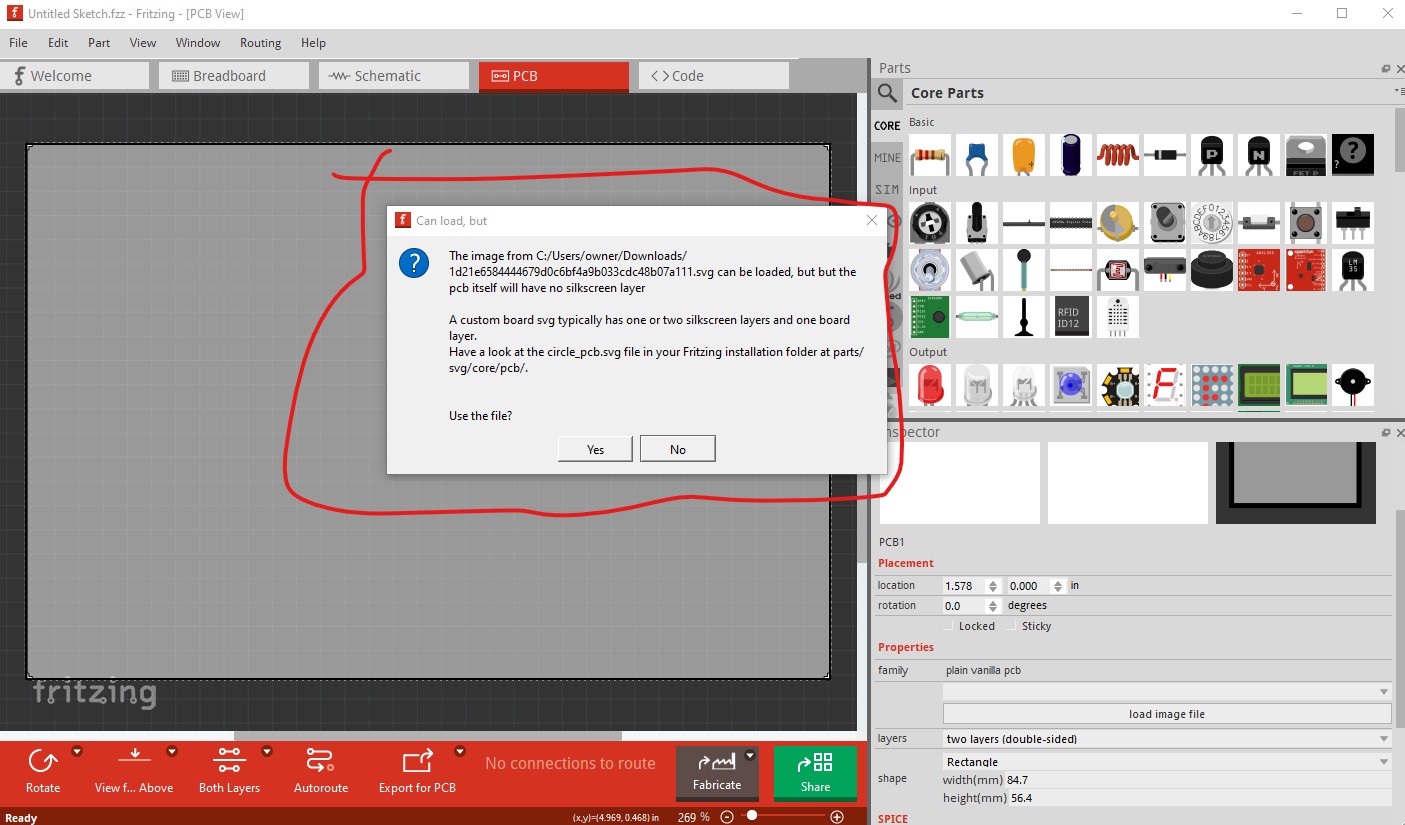Image resolution: width=1405 pixels, height=825 pixels.
Task: Open the Routing menu
Action: point(260,43)
